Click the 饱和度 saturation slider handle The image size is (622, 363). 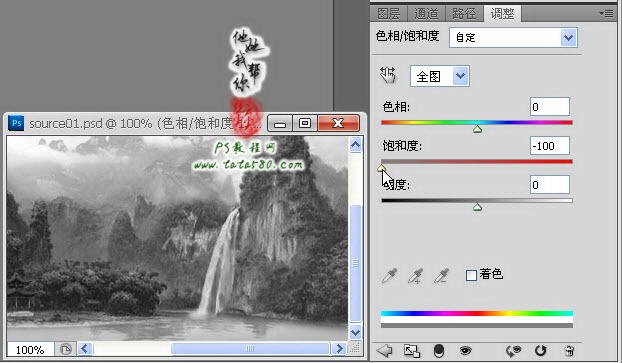tap(381, 168)
